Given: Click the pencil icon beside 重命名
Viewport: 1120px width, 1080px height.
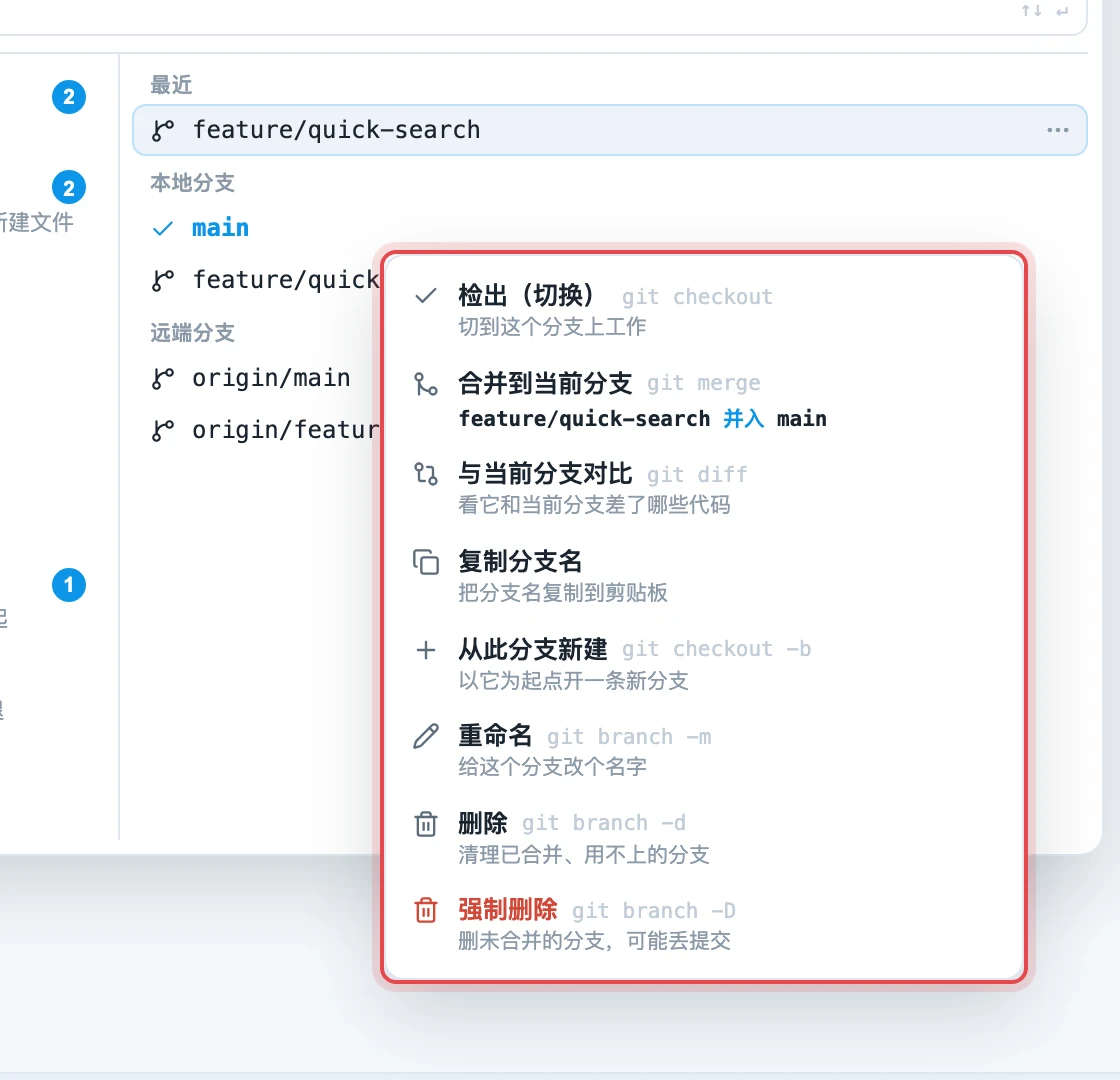Looking at the screenshot, I should 426,736.
